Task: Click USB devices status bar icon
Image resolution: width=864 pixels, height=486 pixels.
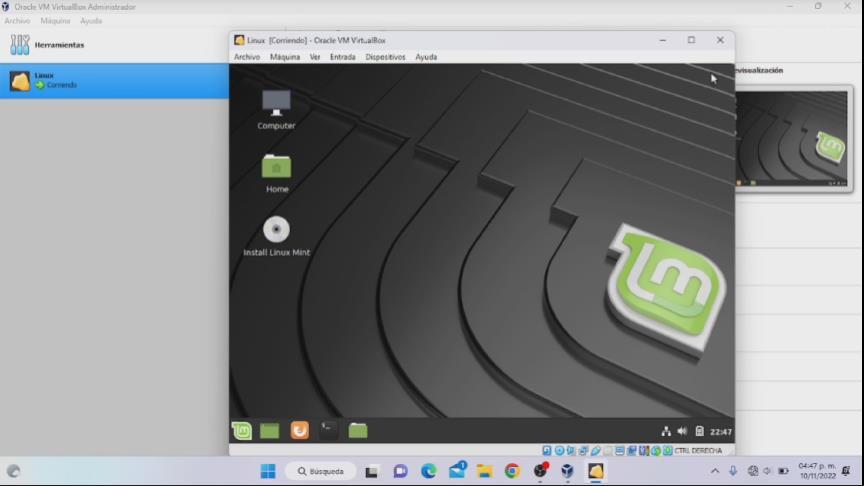Action: [x=595, y=451]
